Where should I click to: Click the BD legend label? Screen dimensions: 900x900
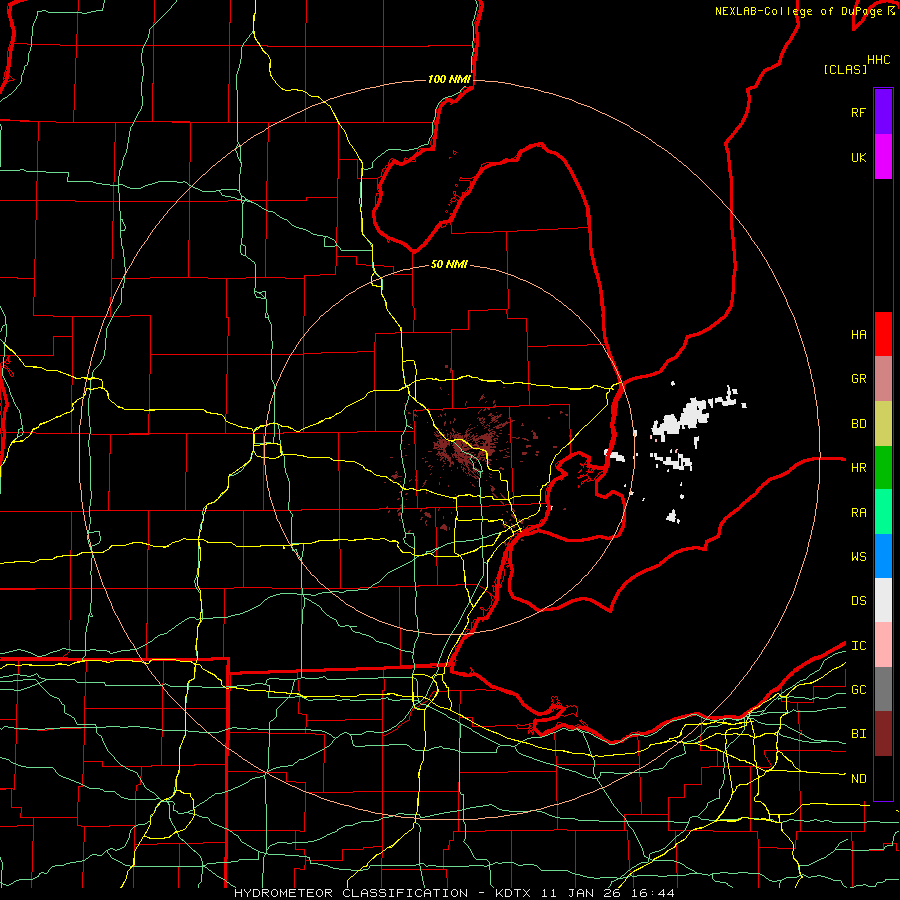(x=858, y=424)
